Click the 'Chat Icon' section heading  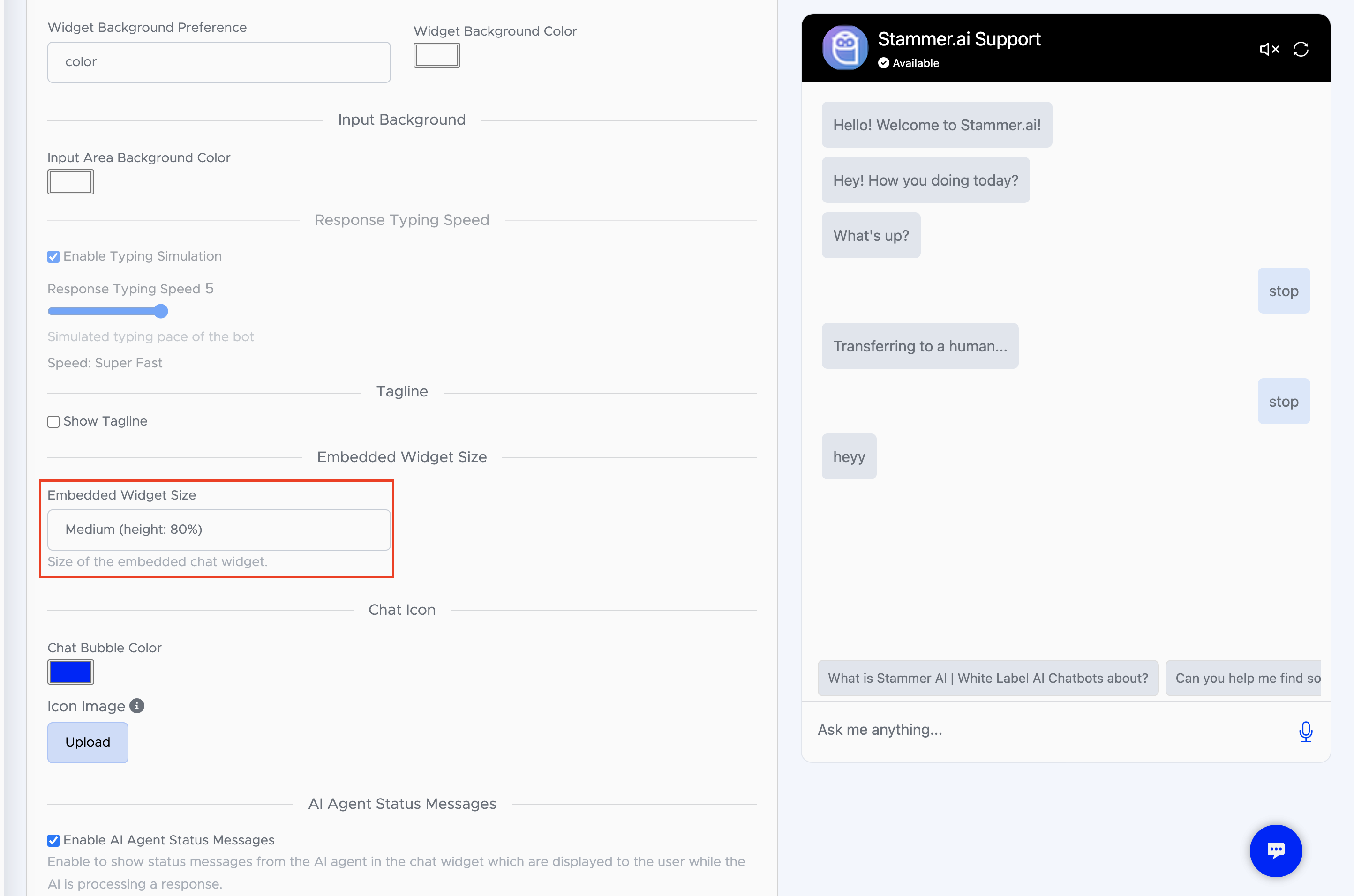coord(402,610)
